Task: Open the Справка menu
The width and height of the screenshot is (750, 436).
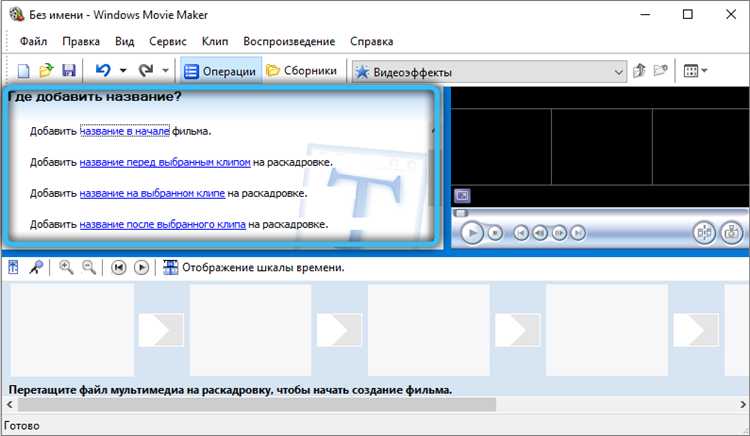Action: click(371, 42)
